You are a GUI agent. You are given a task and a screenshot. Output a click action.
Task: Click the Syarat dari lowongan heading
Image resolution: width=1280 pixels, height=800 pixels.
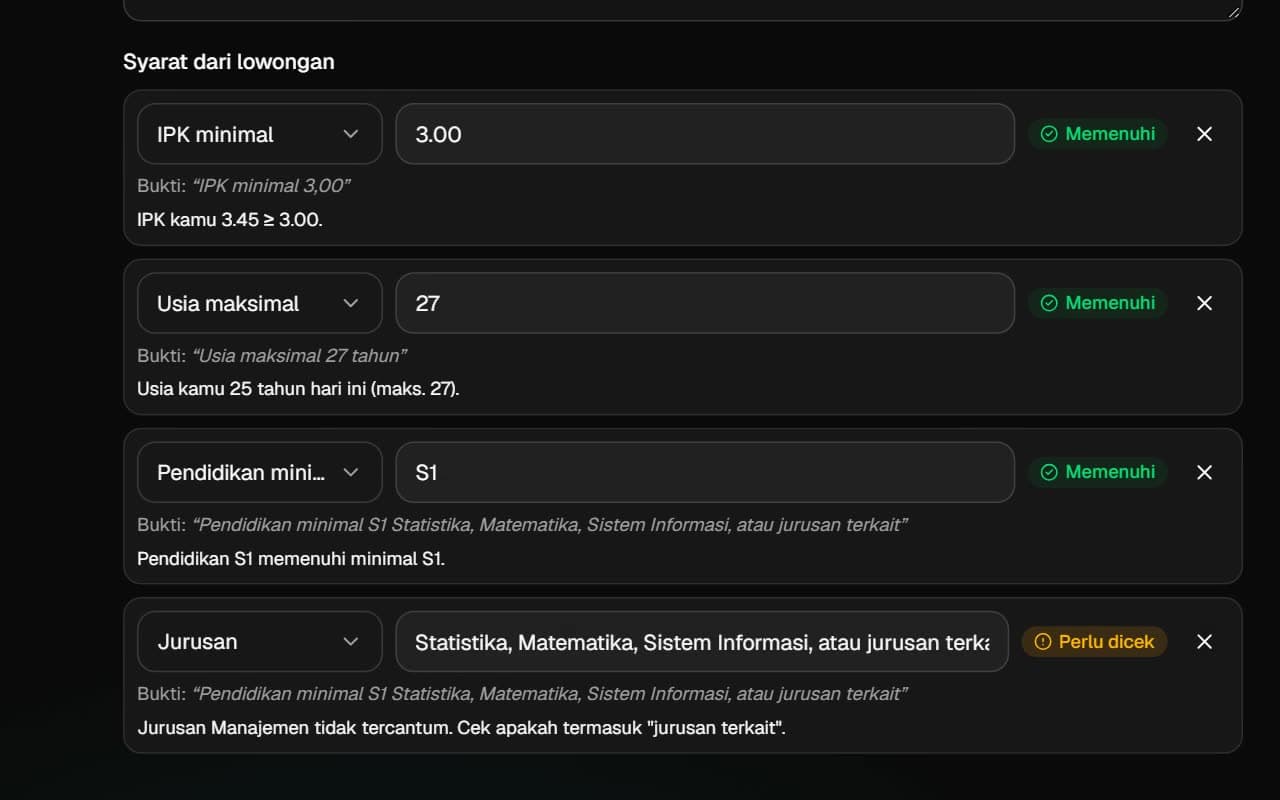229,62
